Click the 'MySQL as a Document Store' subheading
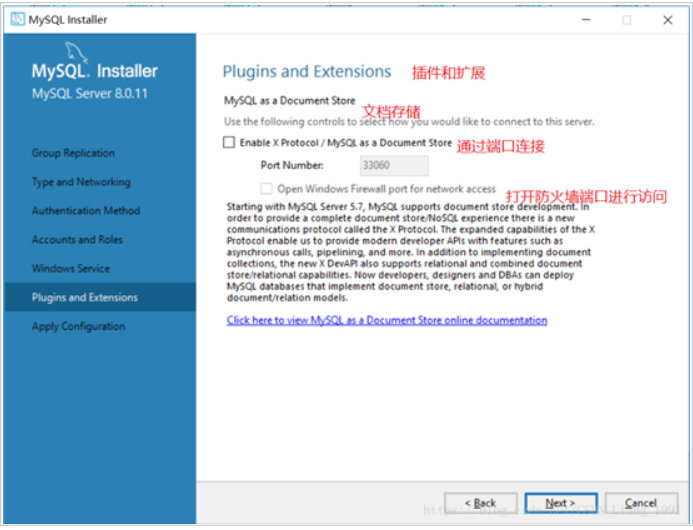This screenshot has width=693, height=530. tap(289, 101)
